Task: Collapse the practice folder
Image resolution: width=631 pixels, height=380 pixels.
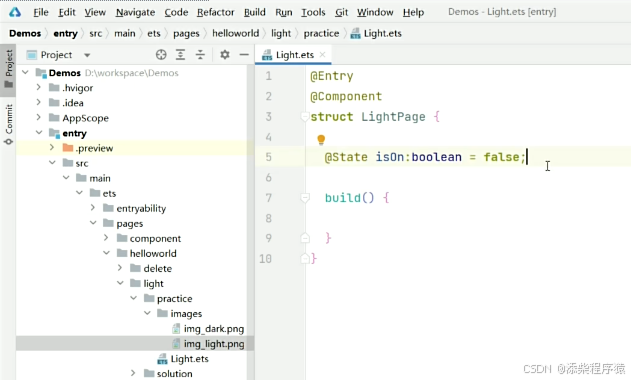Action: [x=134, y=298]
